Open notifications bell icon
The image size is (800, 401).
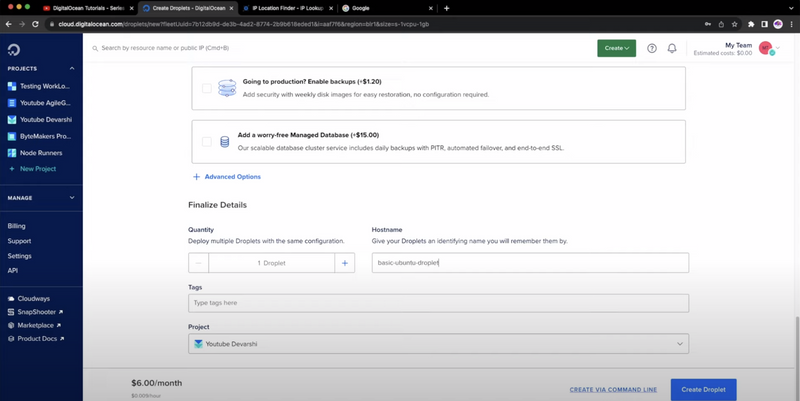tap(672, 48)
